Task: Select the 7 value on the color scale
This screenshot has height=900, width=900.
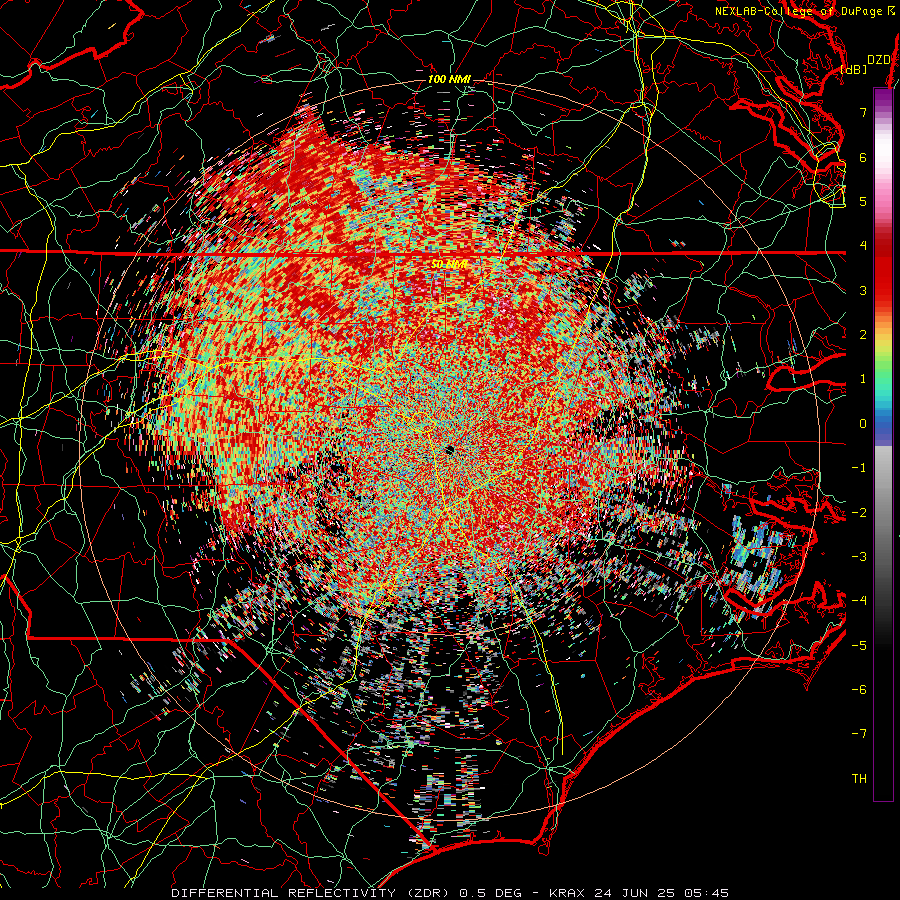Action: pyautogui.click(x=863, y=112)
